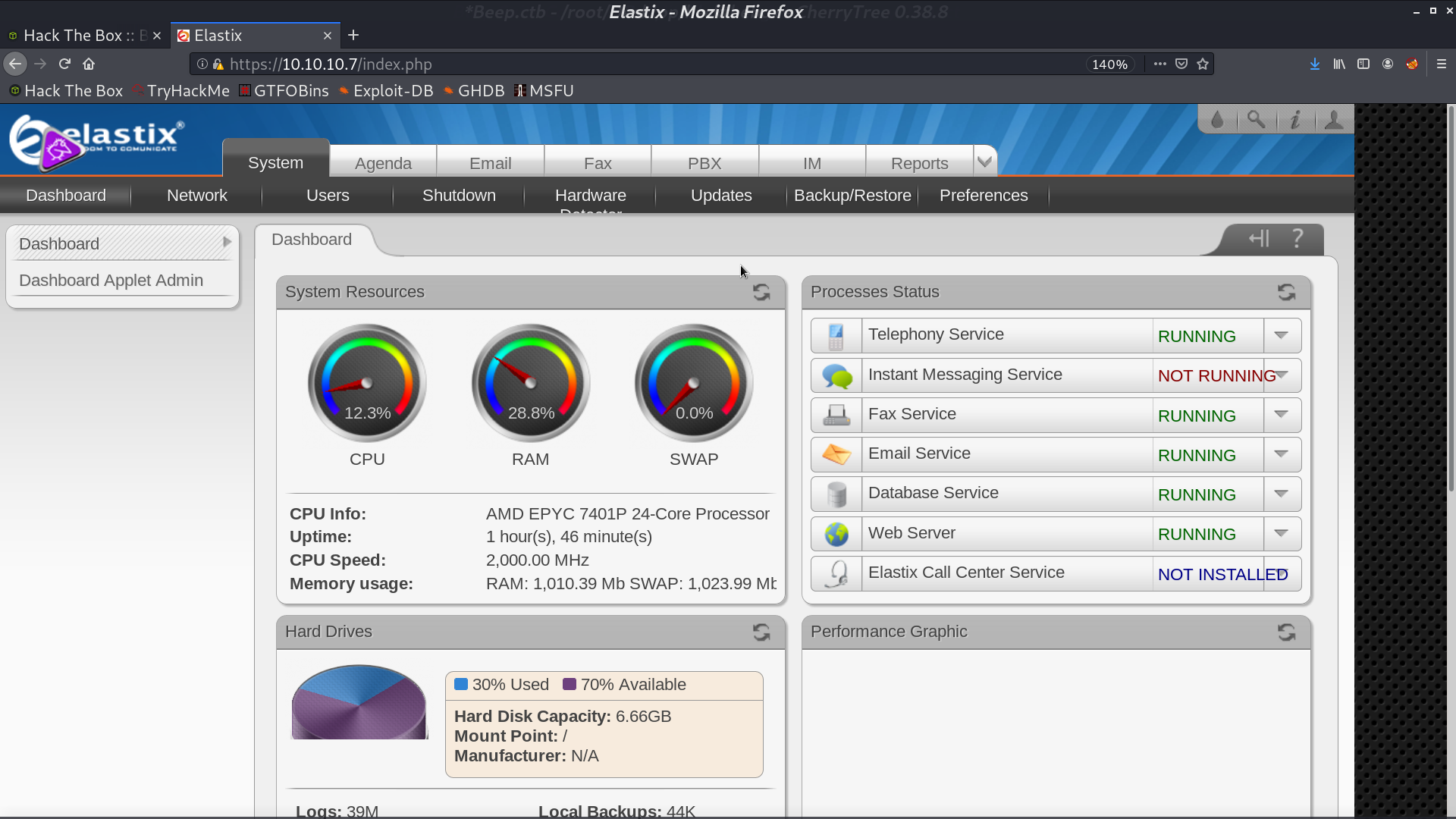
Task: Open Firefox library icon
Action: click(1339, 64)
